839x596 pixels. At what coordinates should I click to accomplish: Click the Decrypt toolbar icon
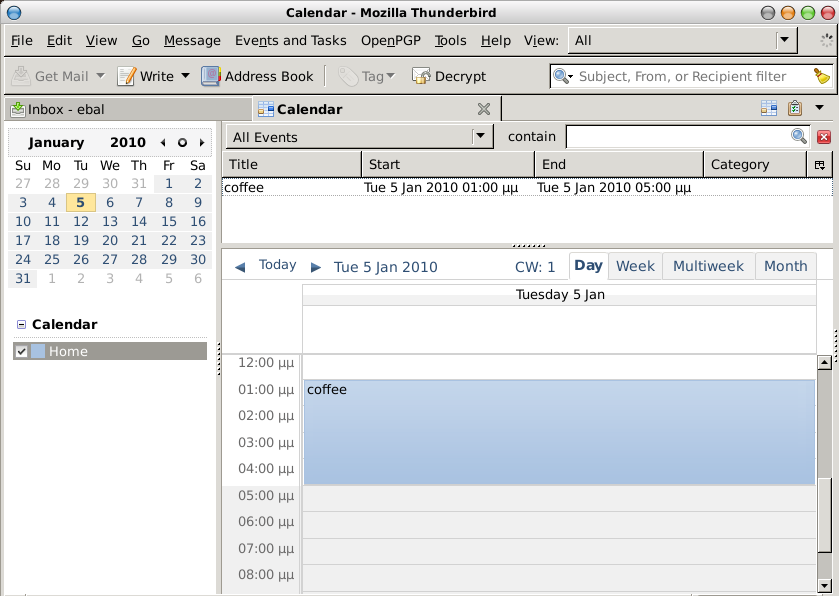coord(422,76)
